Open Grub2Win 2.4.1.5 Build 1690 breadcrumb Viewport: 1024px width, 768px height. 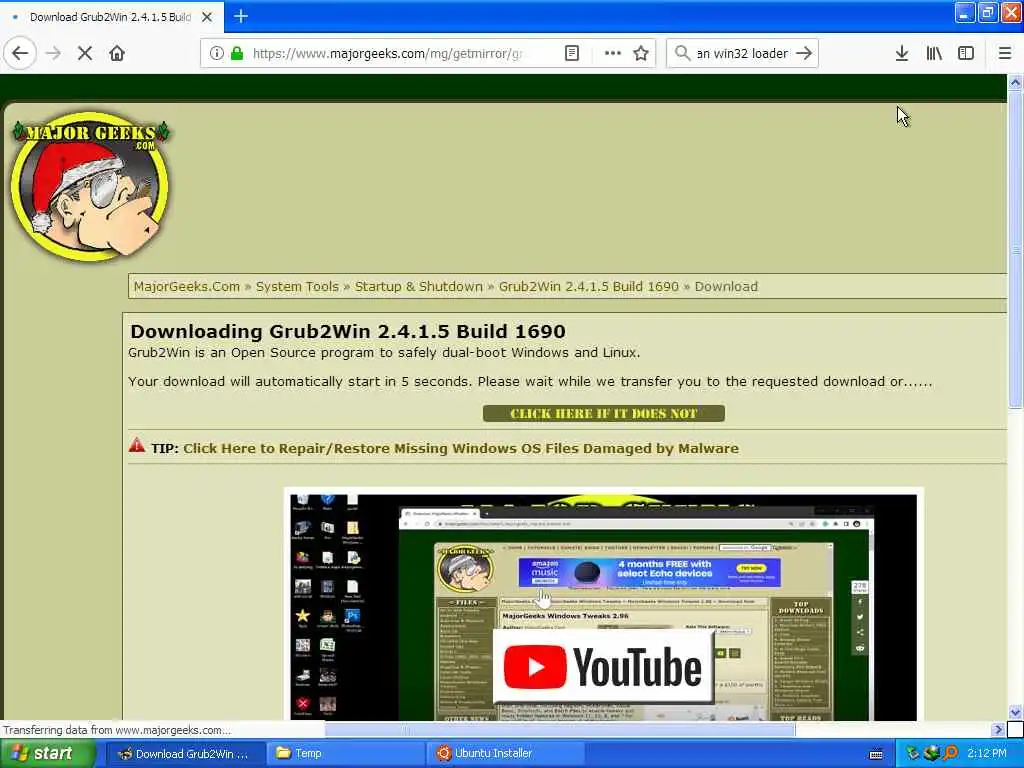tap(589, 287)
